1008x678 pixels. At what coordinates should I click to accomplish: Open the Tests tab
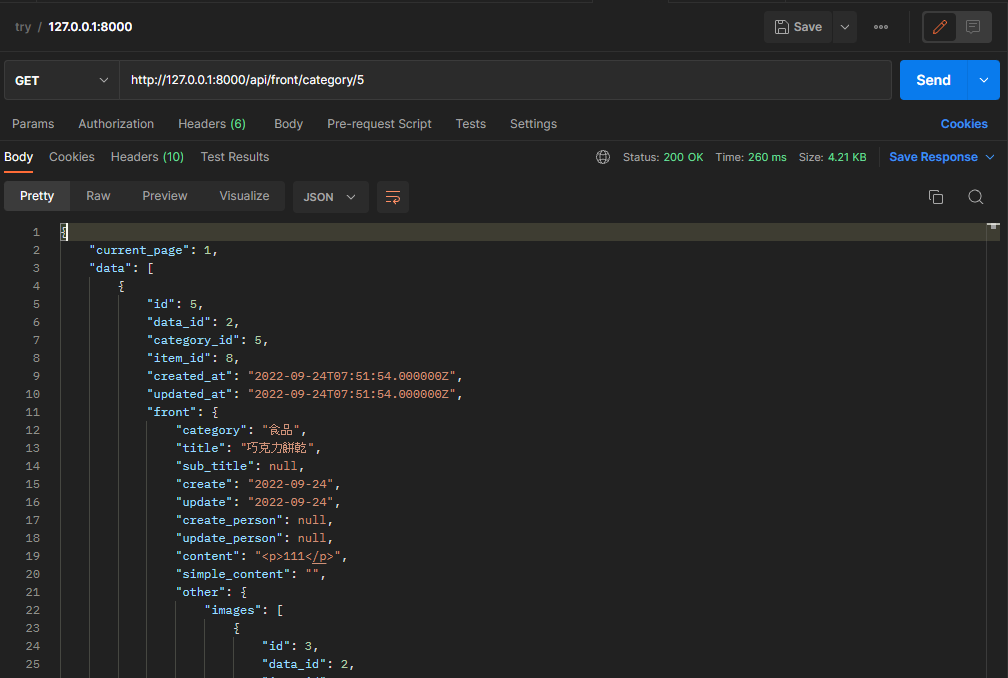point(471,124)
